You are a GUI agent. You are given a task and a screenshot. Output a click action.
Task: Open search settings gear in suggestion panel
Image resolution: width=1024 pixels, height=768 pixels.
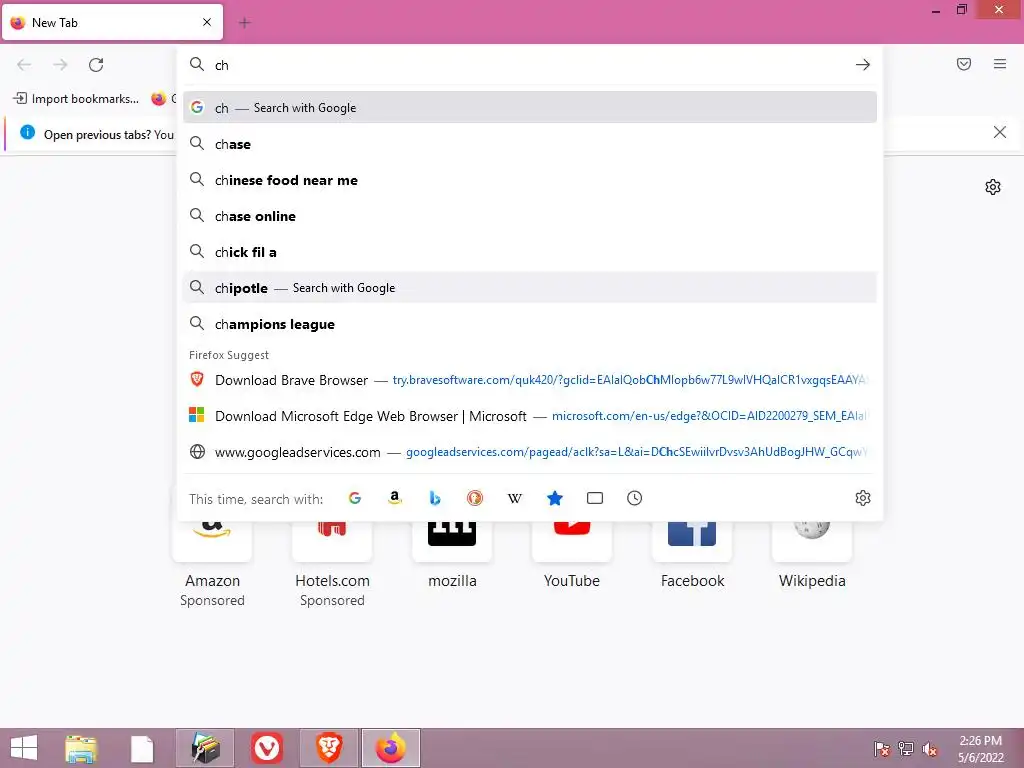pos(863,498)
